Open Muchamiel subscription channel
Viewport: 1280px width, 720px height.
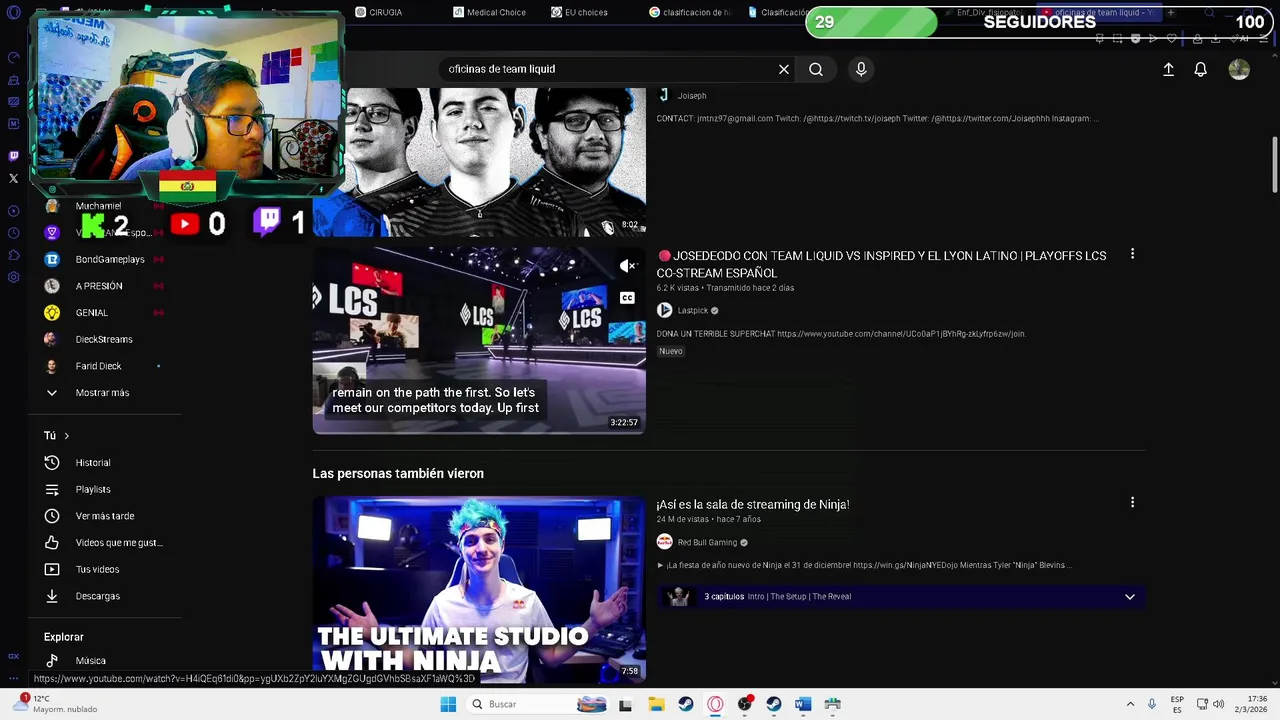(x=98, y=206)
